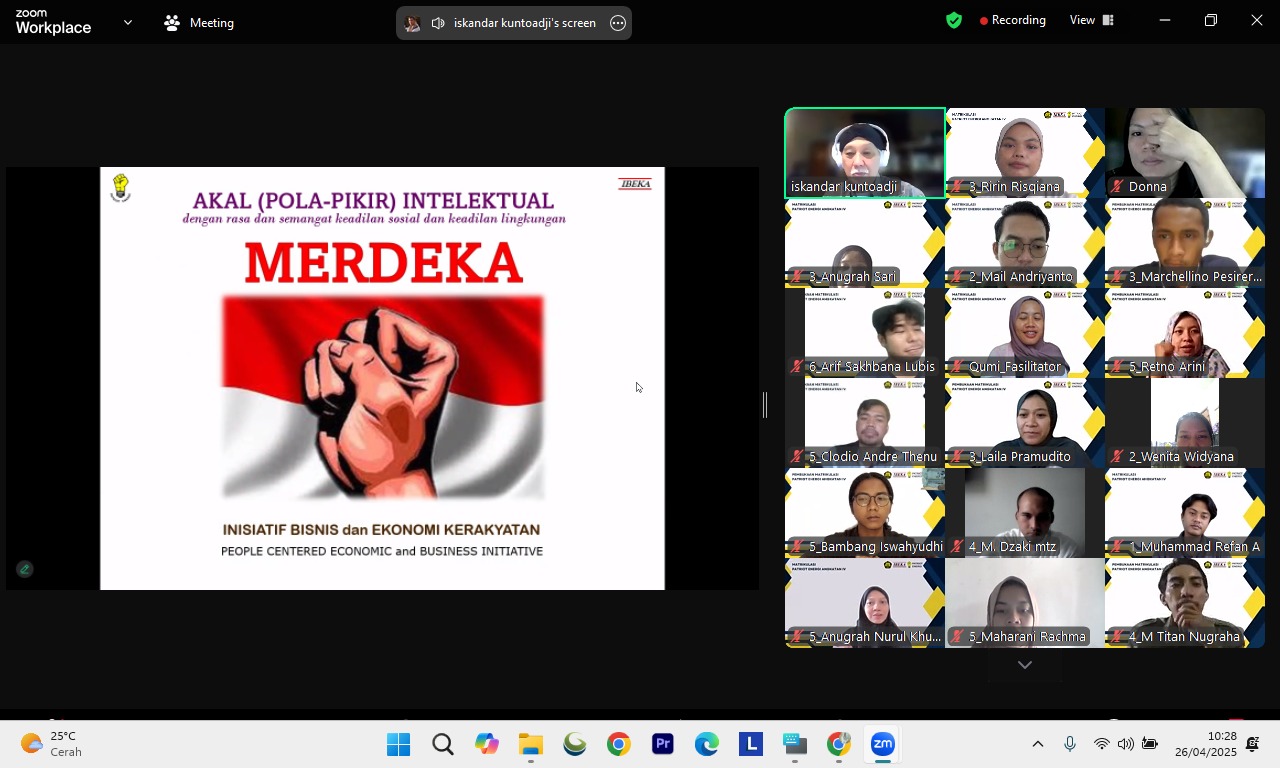Click the muted mic icon beside 5_Retno Arini
The image size is (1280, 768).
tap(1117, 367)
